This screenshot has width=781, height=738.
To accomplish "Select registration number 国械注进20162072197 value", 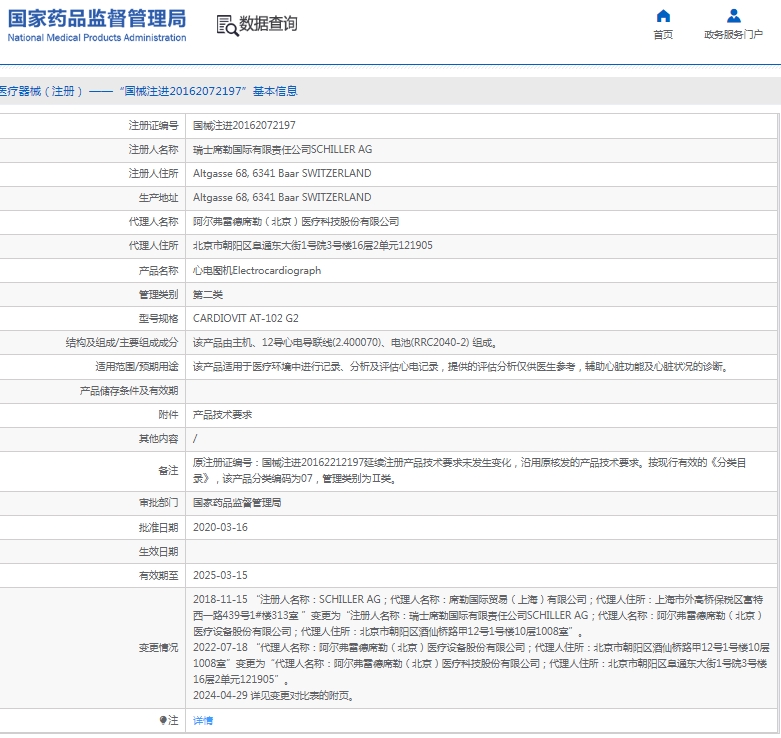I will 244,125.
